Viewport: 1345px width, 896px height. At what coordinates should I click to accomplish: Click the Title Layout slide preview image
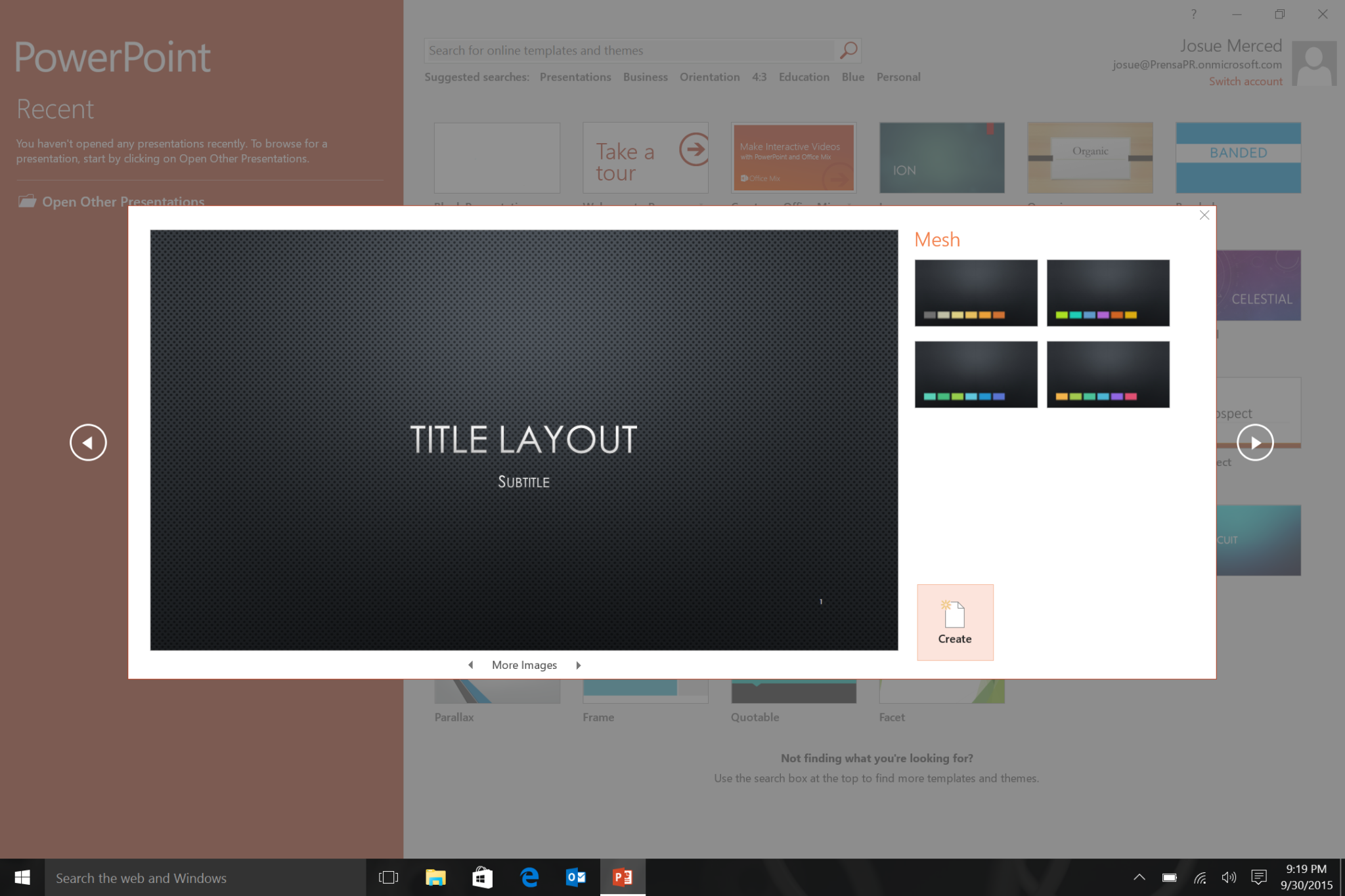[x=524, y=440]
